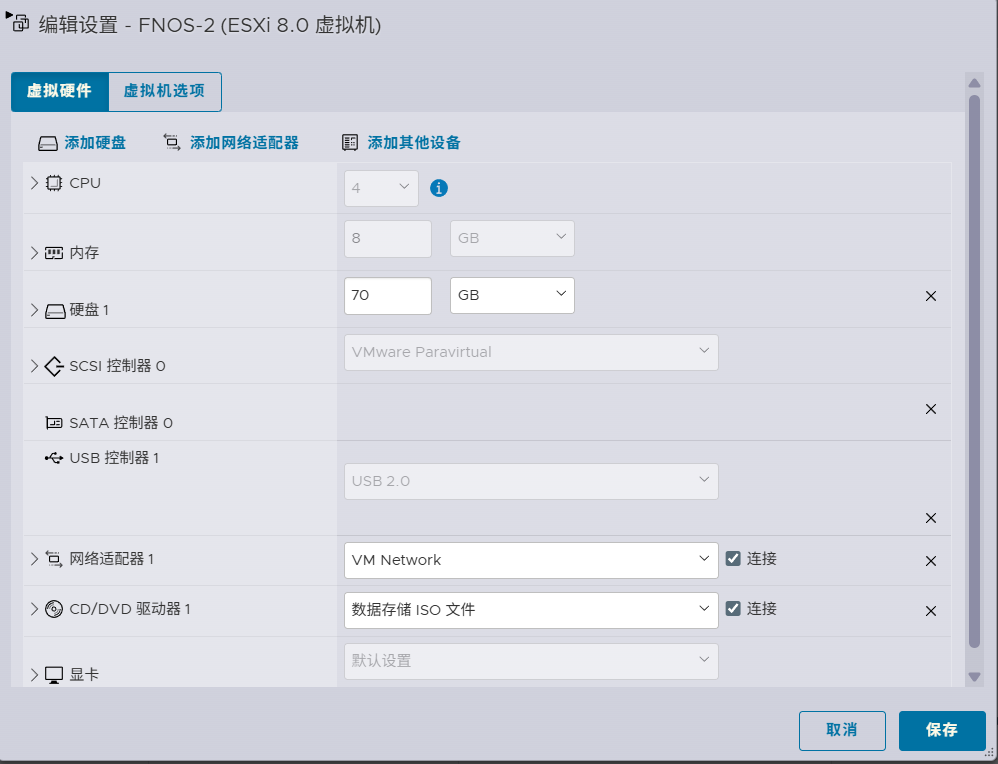Remove the SATA controller 0 device
Viewport: 998px width, 764px height.
point(930,409)
